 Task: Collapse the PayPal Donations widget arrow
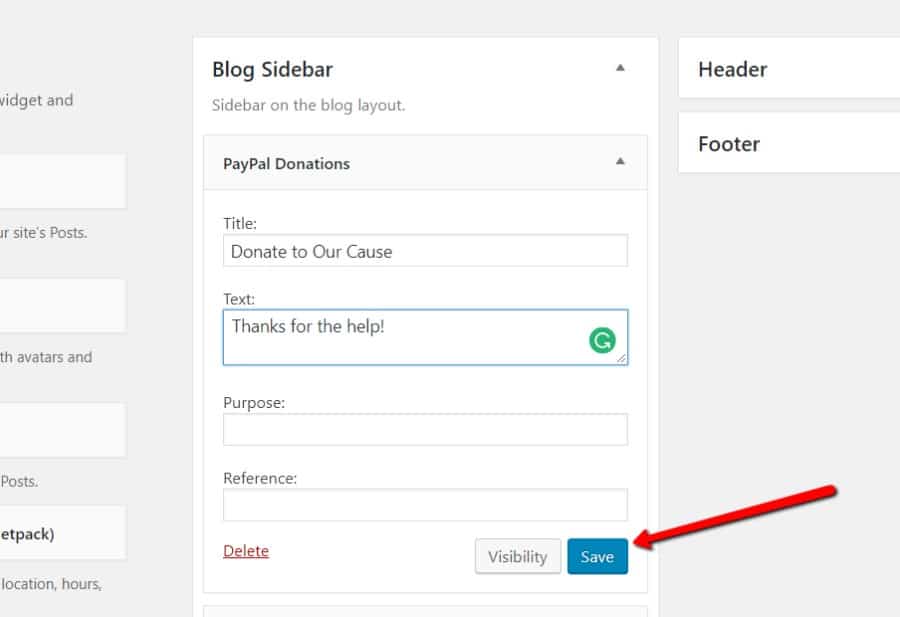[x=620, y=162]
